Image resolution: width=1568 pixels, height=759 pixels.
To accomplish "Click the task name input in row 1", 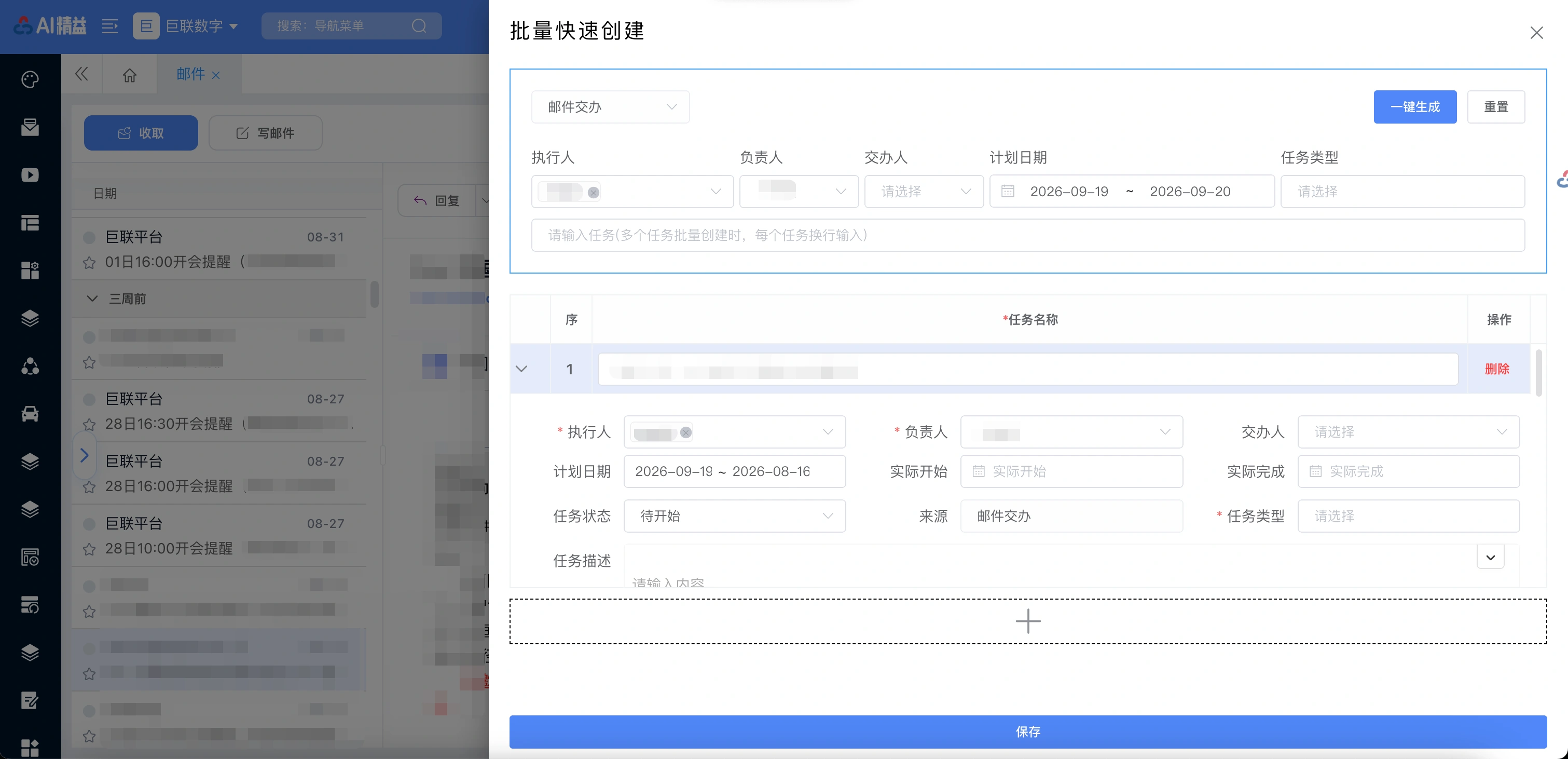I will click(x=1027, y=369).
